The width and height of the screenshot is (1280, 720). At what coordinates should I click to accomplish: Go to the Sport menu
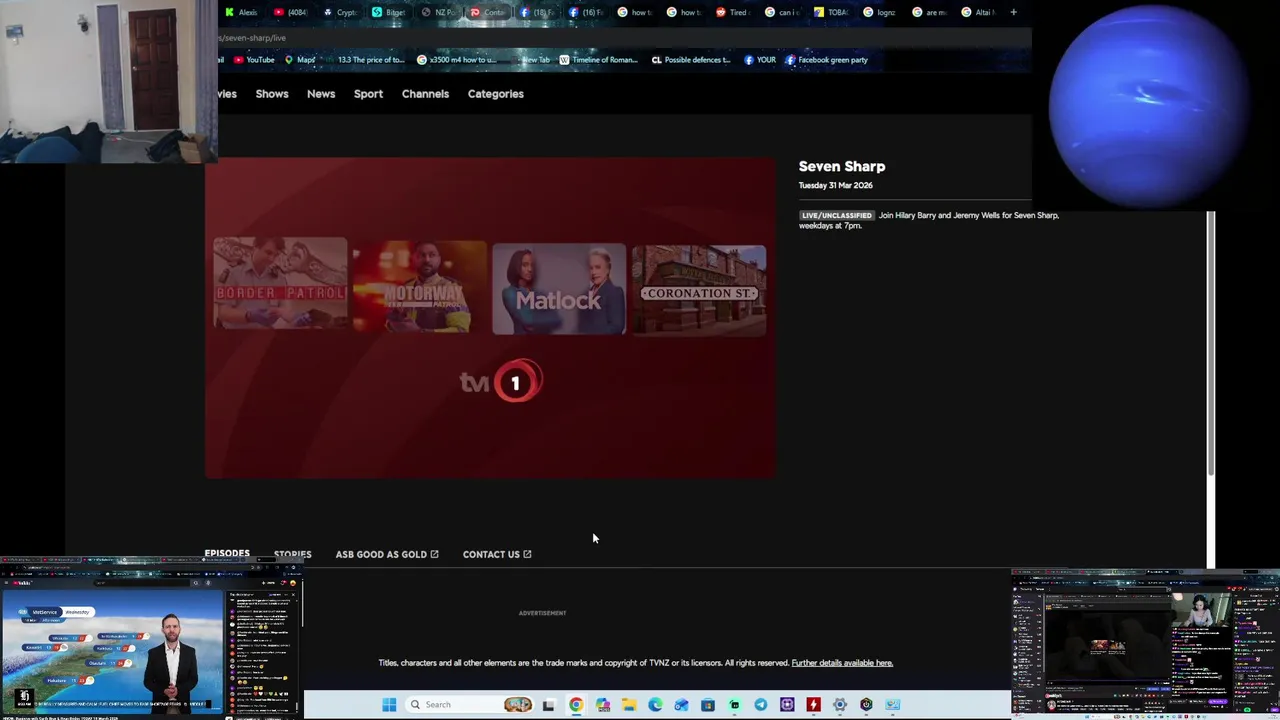pos(368,94)
